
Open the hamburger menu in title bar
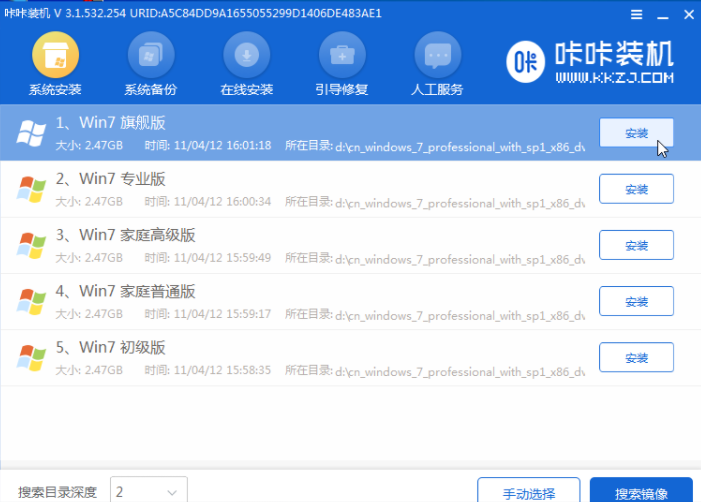point(637,16)
